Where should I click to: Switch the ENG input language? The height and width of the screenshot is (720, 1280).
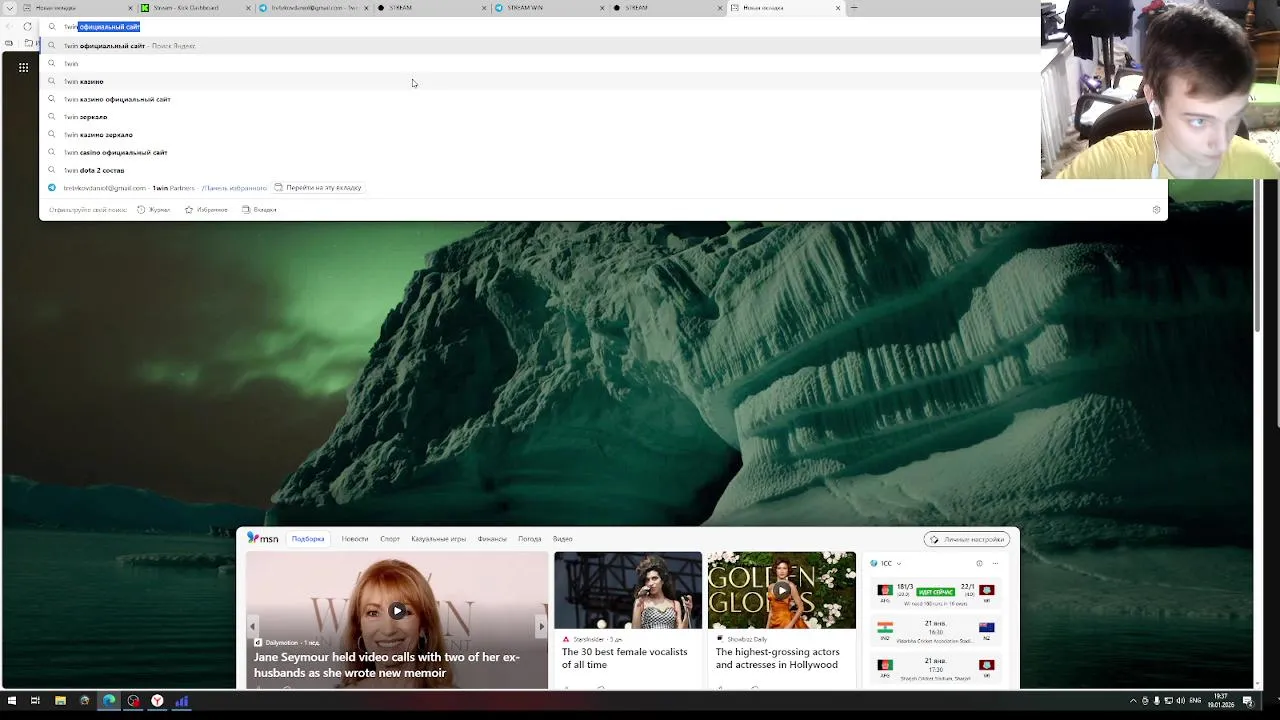coord(1195,701)
